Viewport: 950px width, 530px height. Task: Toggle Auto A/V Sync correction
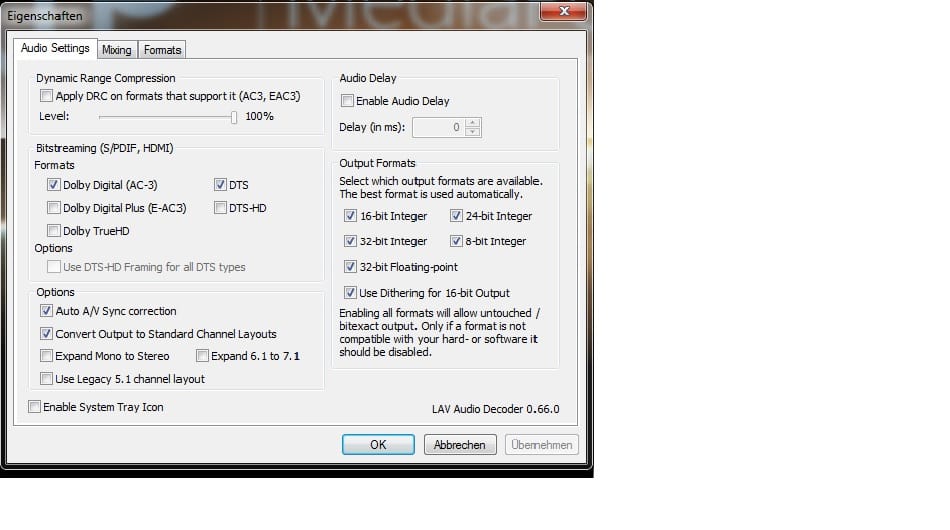point(47,311)
